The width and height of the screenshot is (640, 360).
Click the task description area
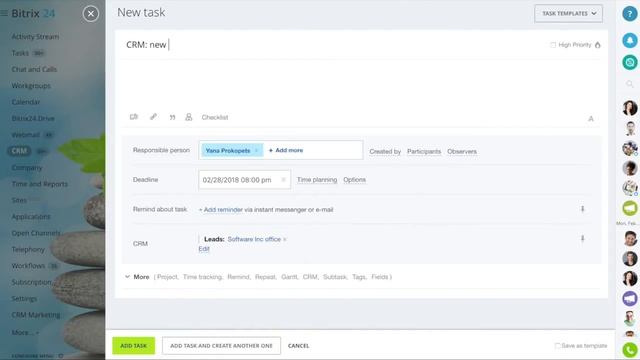tap(361, 84)
